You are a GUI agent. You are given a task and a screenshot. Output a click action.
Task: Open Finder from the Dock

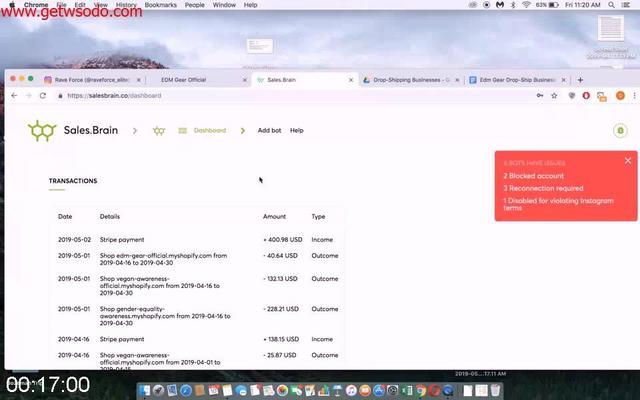tap(144, 391)
